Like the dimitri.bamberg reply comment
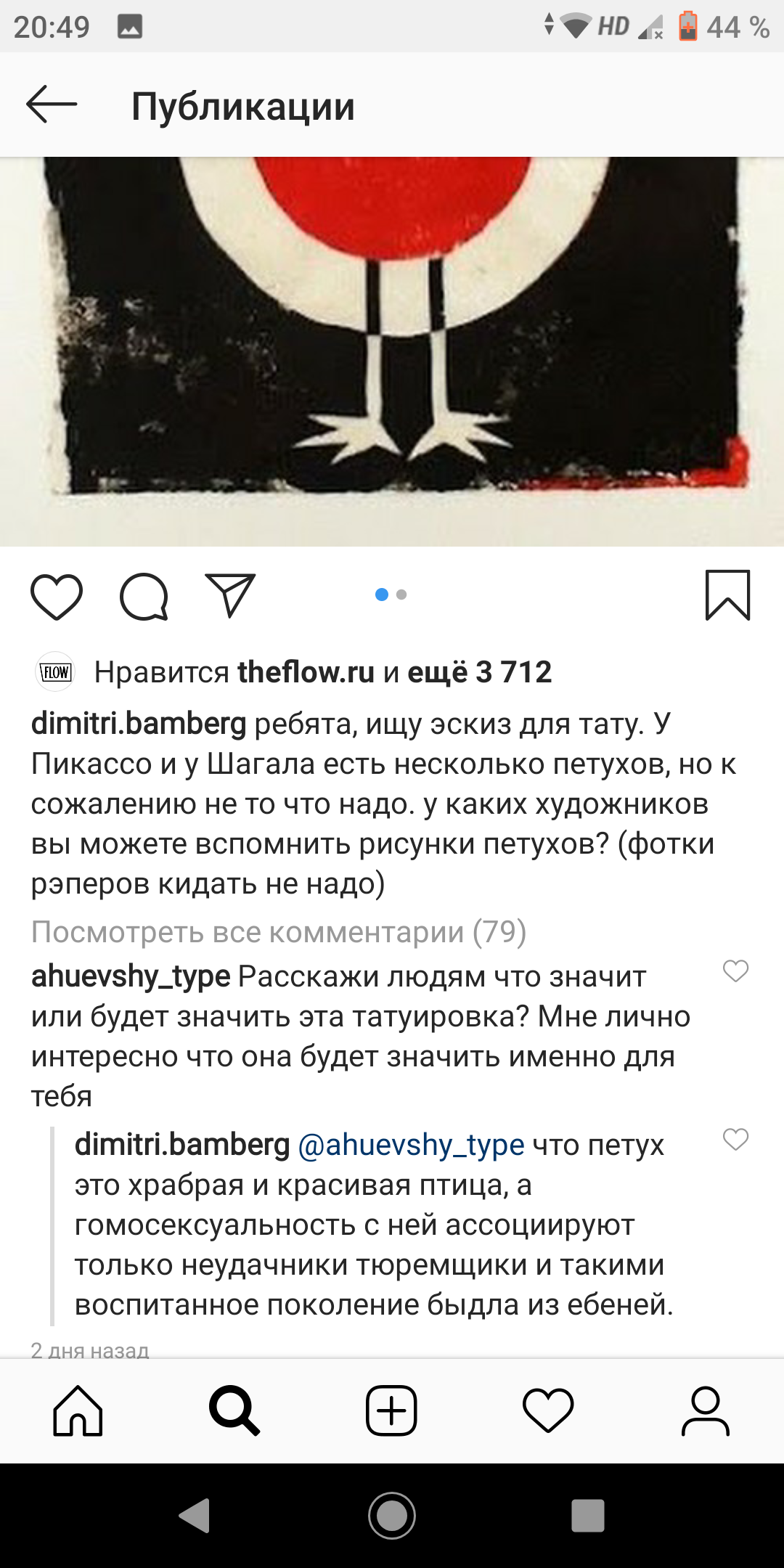This screenshot has width=784, height=1568. coord(735,1139)
